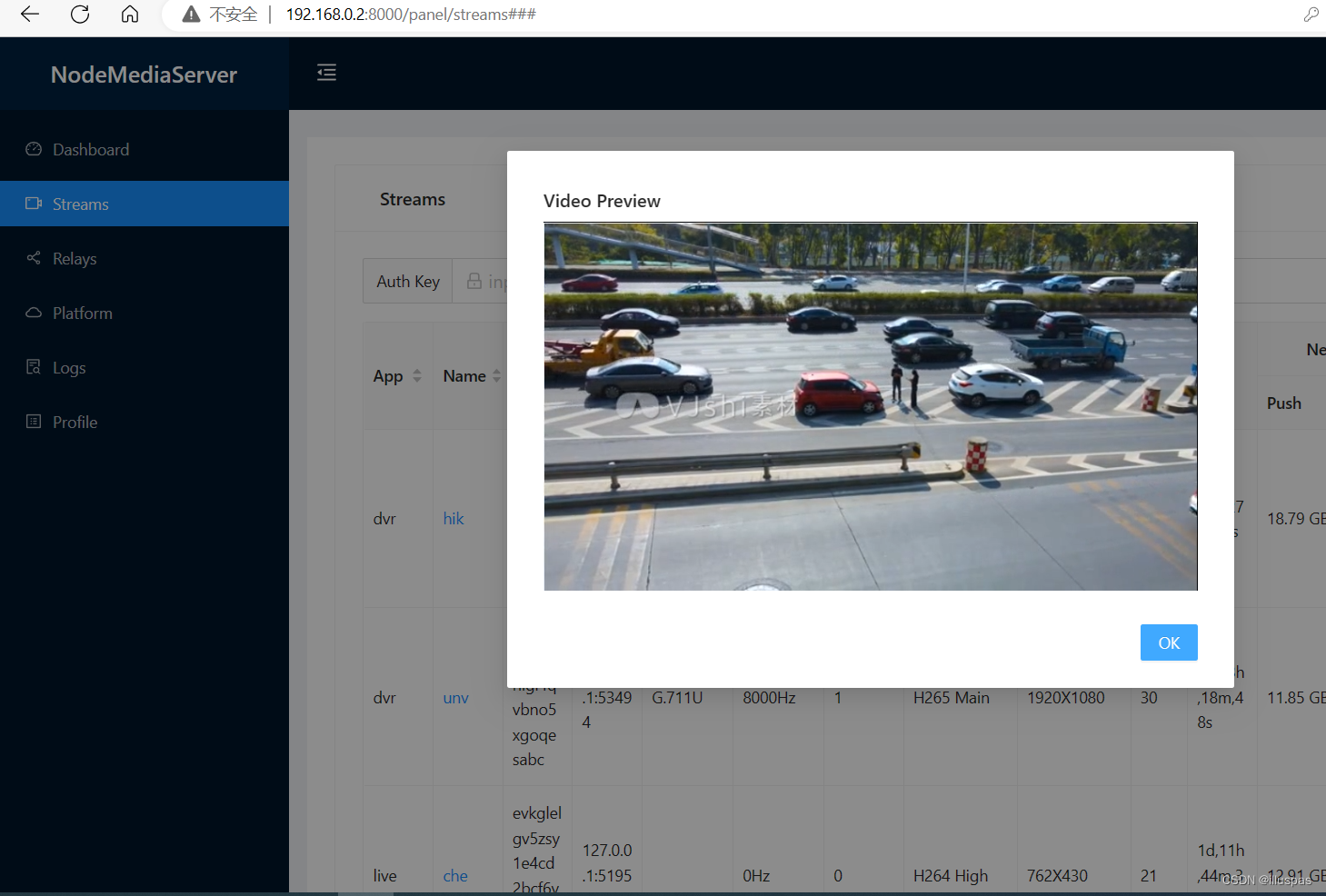Click the Dashboard gauge icon
The height and width of the screenshot is (896, 1326).
[x=34, y=149]
